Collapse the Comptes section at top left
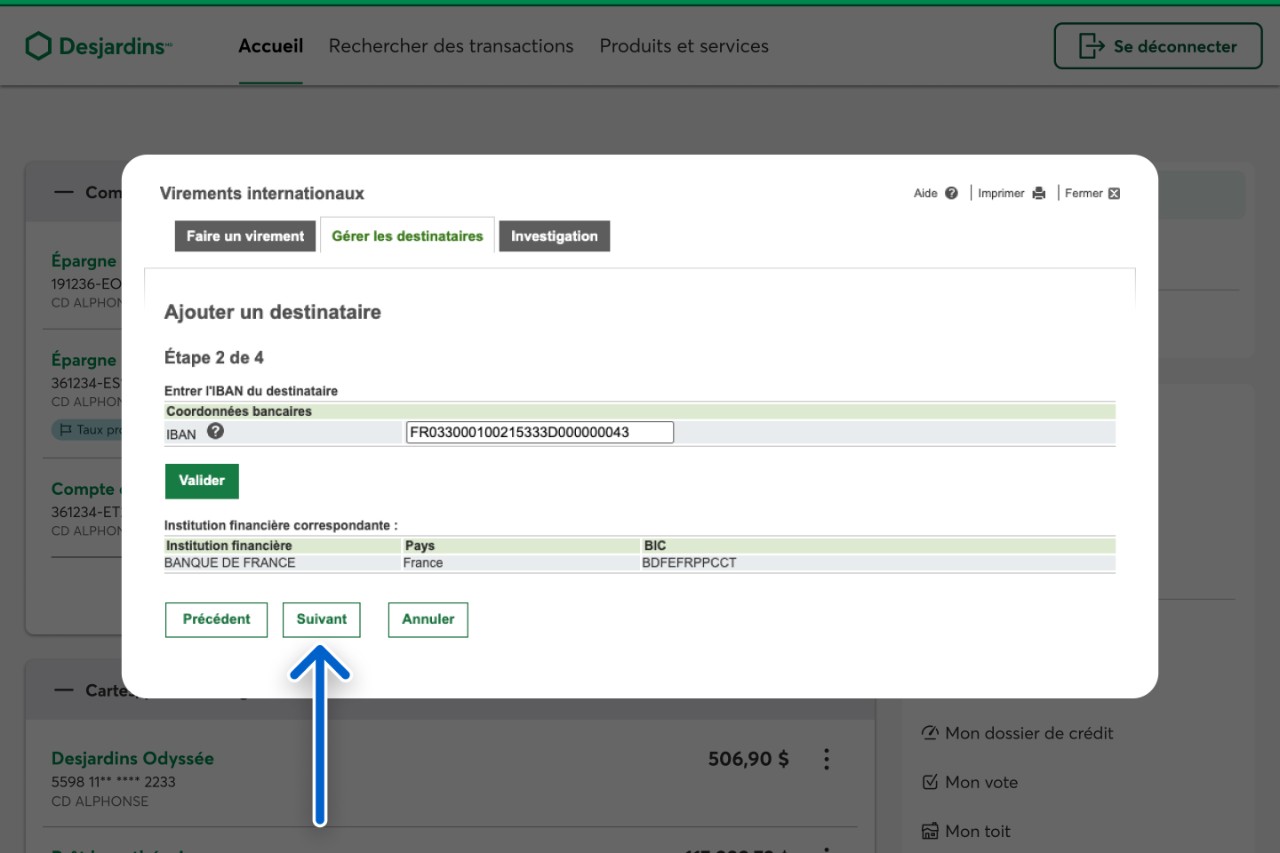Image resolution: width=1280 pixels, height=853 pixels. pos(64,192)
